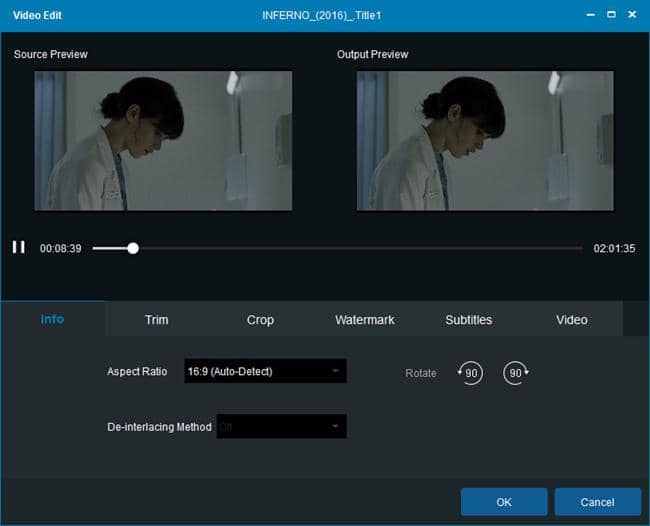
Task: Go to the Watermark tab
Action: [364, 320]
